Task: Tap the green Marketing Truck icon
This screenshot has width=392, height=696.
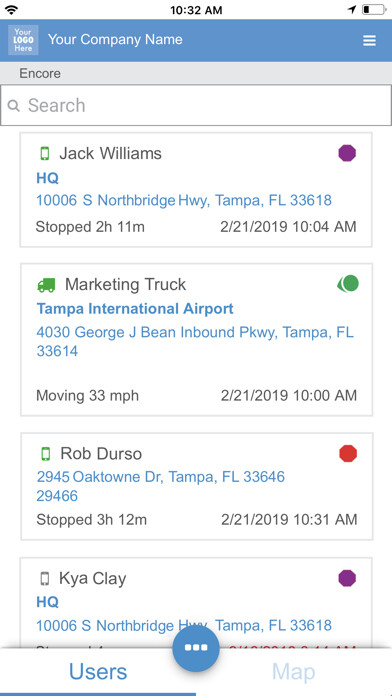Action: 46,285
